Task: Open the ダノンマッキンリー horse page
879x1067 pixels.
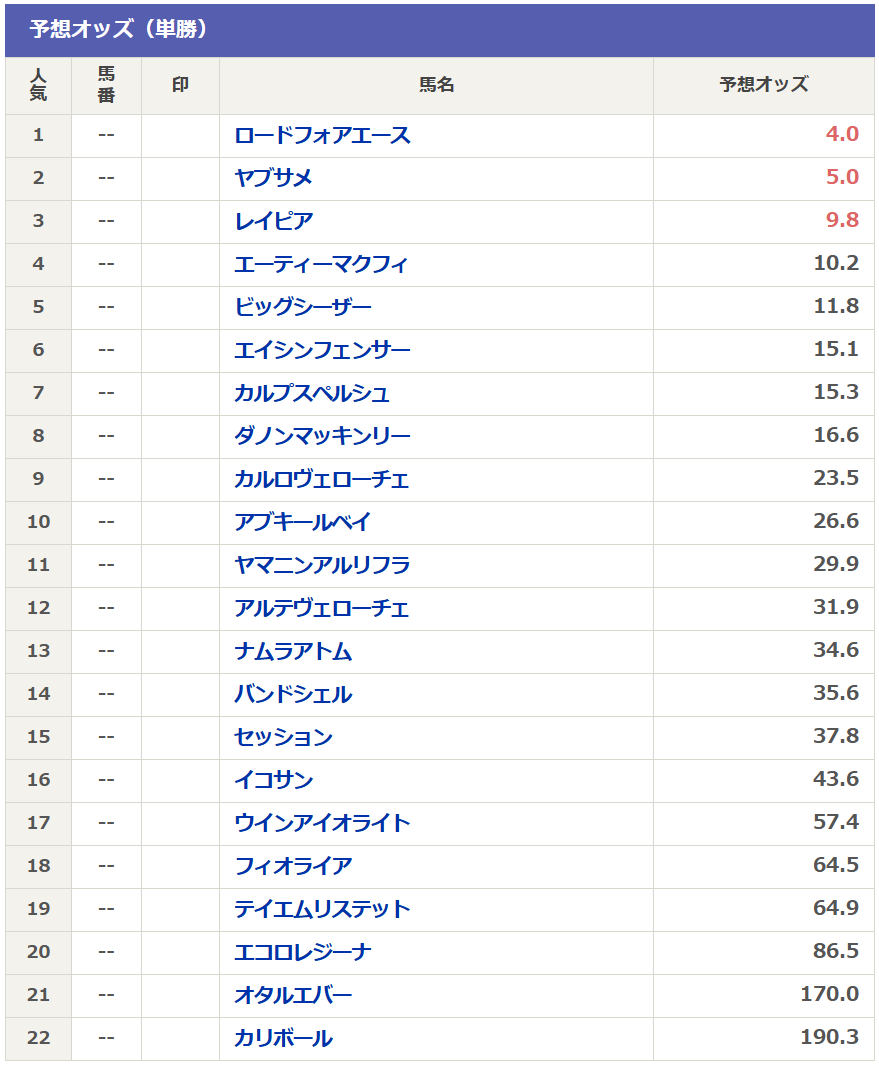Action: click(x=322, y=436)
